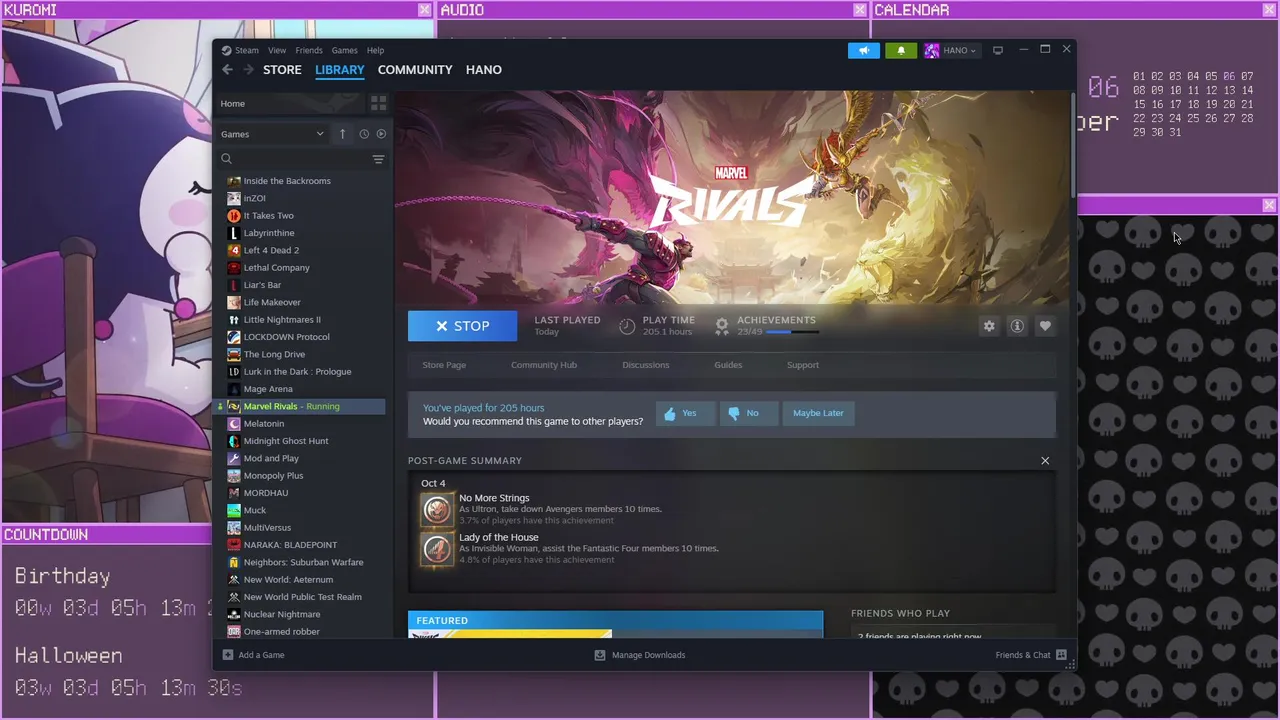Filter games by recent activity clock icon
The image size is (1280, 720).
(364, 134)
